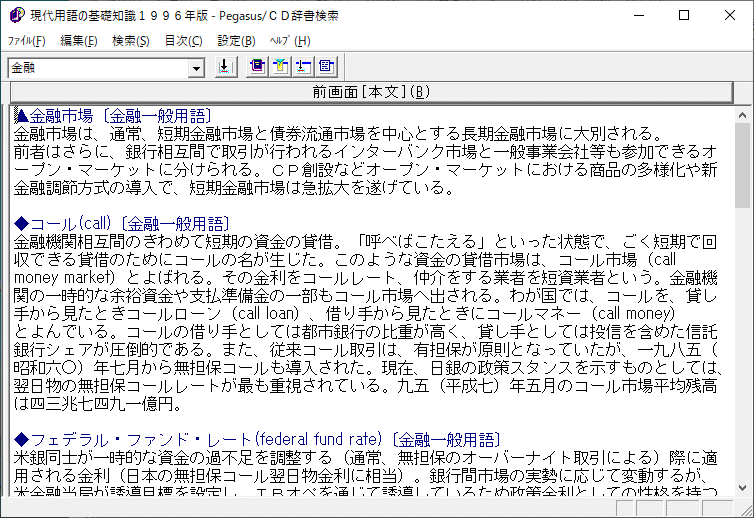Click the text 'は四三兆七四九一億円'
The width and height of the screenshot is (754, 518).
click(93, 404)
